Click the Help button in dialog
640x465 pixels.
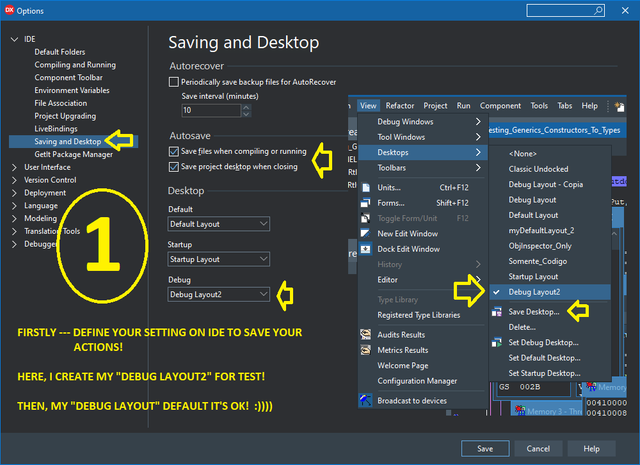(x=591, y=449)
